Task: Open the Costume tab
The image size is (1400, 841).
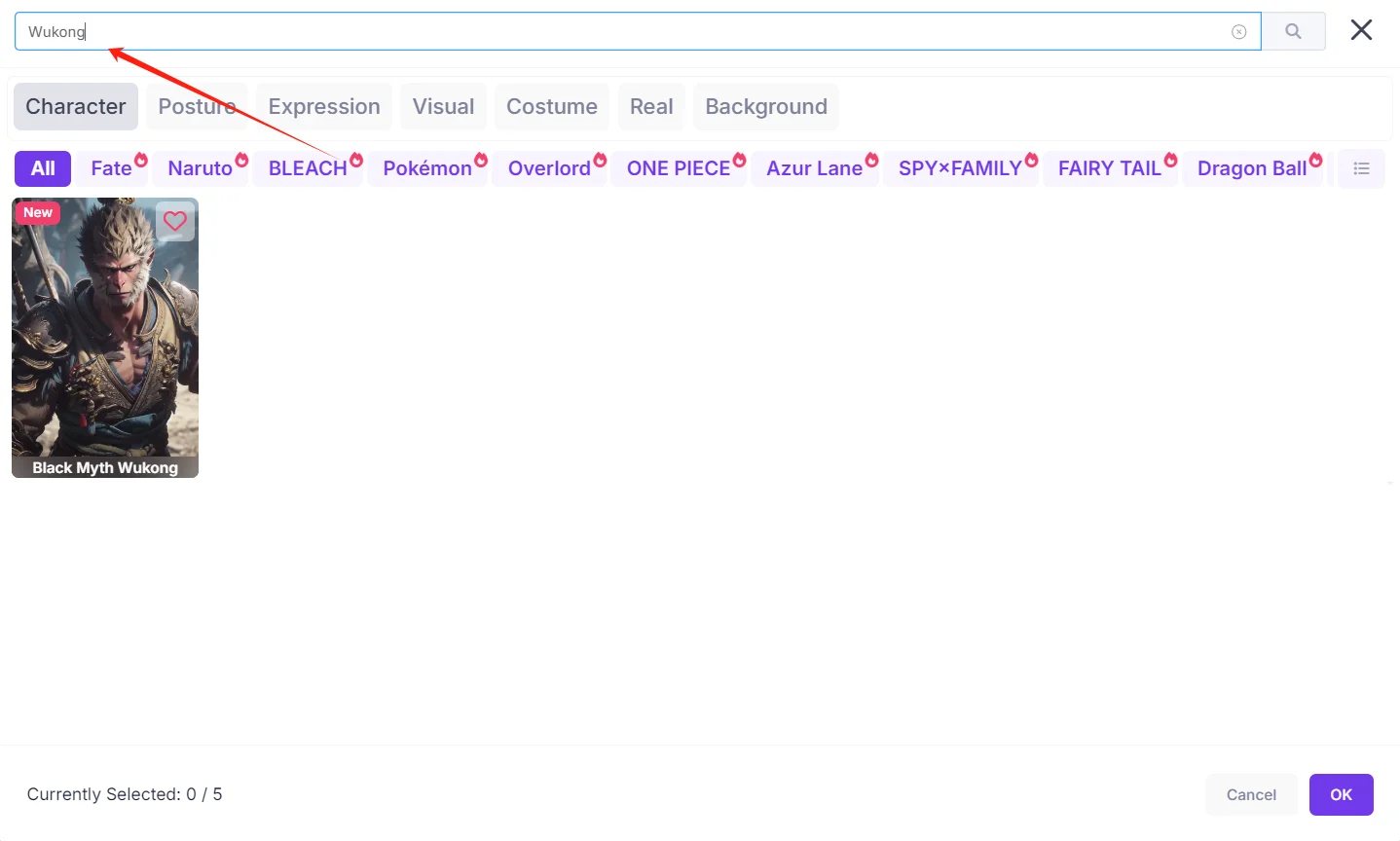Action: (552, 106)
